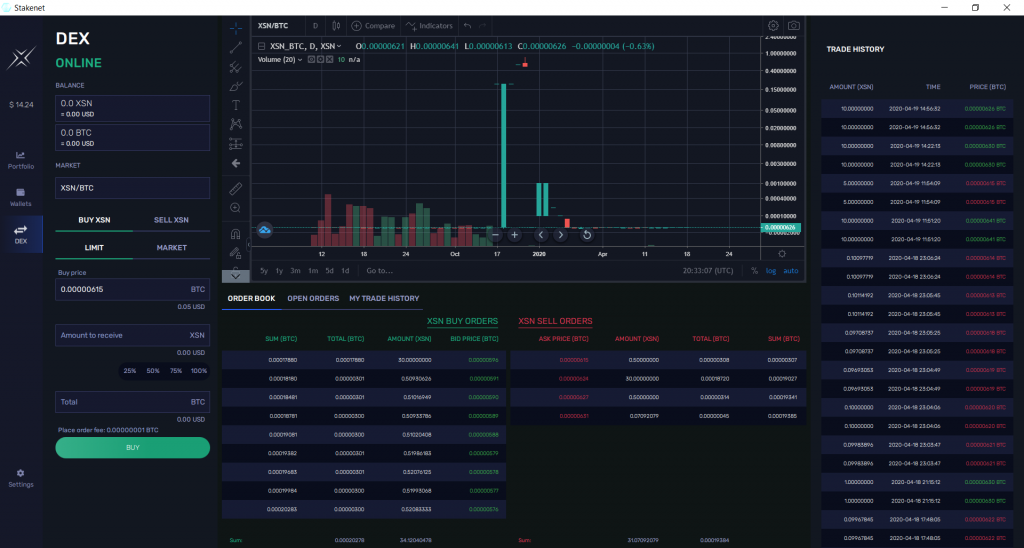Set chart range to 1d

pyautogui.click(x=345, y=271)
